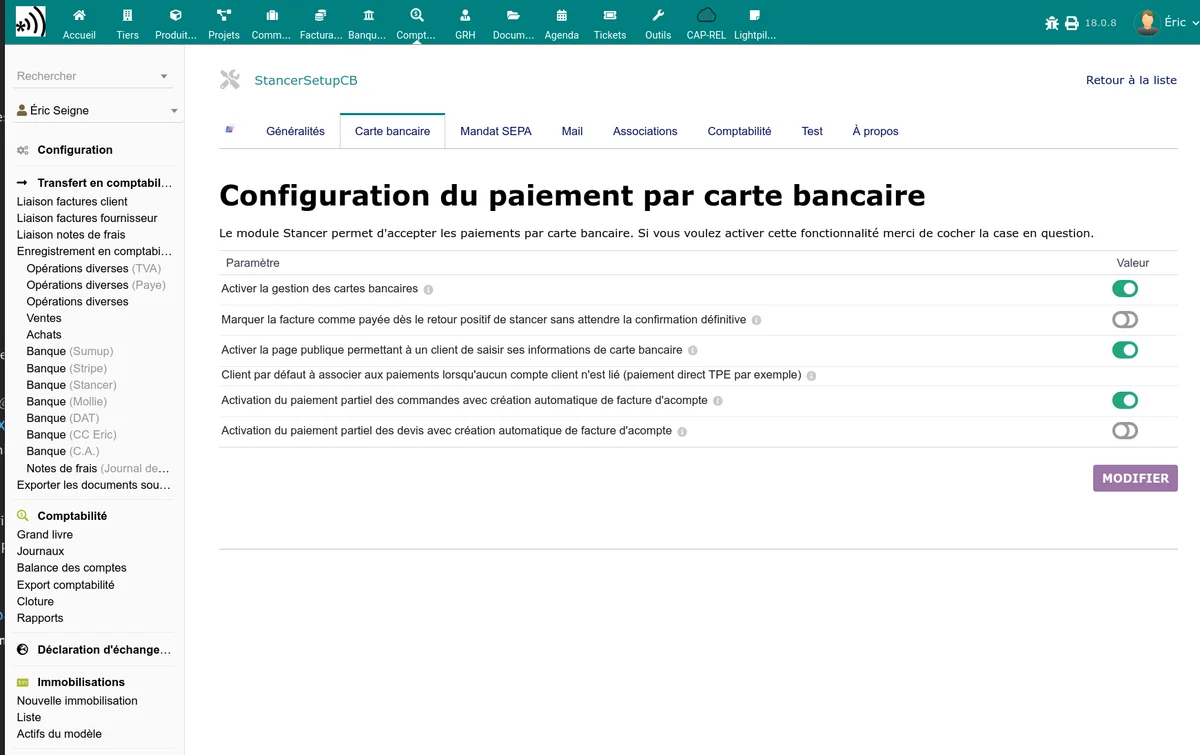
Task: Click info icon for 'Client par défaut' row
Action: coord(811,376)
